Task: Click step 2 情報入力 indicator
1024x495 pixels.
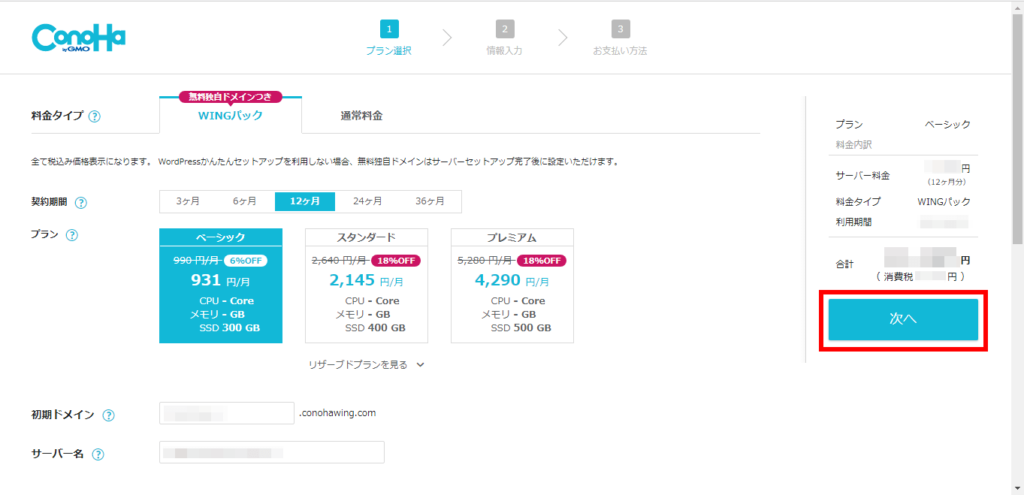Action: [504, 39]
